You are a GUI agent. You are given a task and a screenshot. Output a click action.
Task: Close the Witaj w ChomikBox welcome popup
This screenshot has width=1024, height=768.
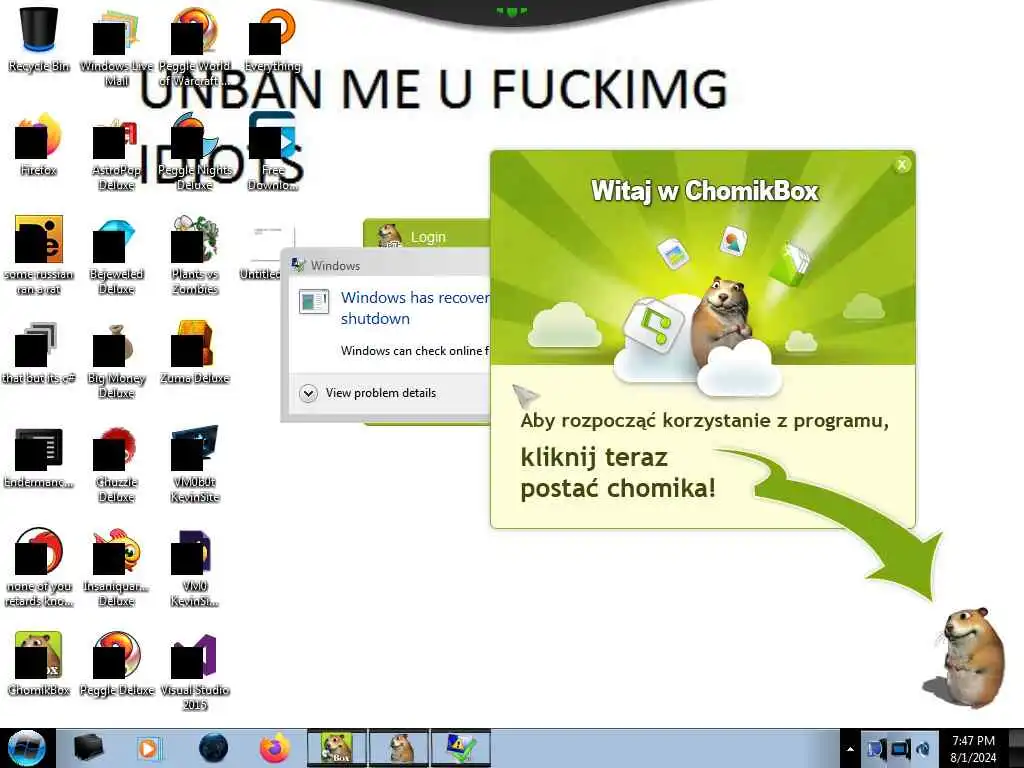[902, 165]
